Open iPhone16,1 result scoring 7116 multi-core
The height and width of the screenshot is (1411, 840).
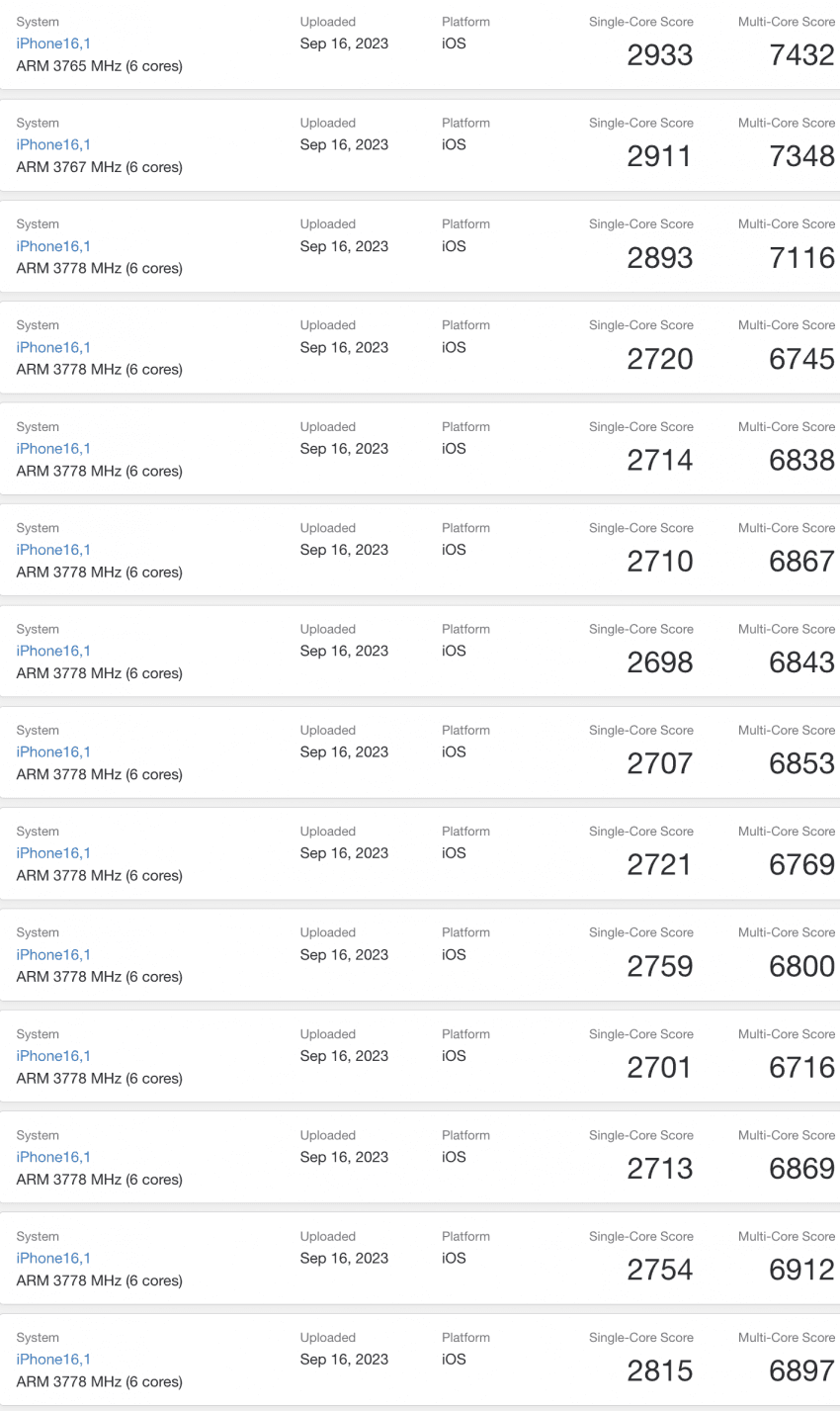pos(53,246)
